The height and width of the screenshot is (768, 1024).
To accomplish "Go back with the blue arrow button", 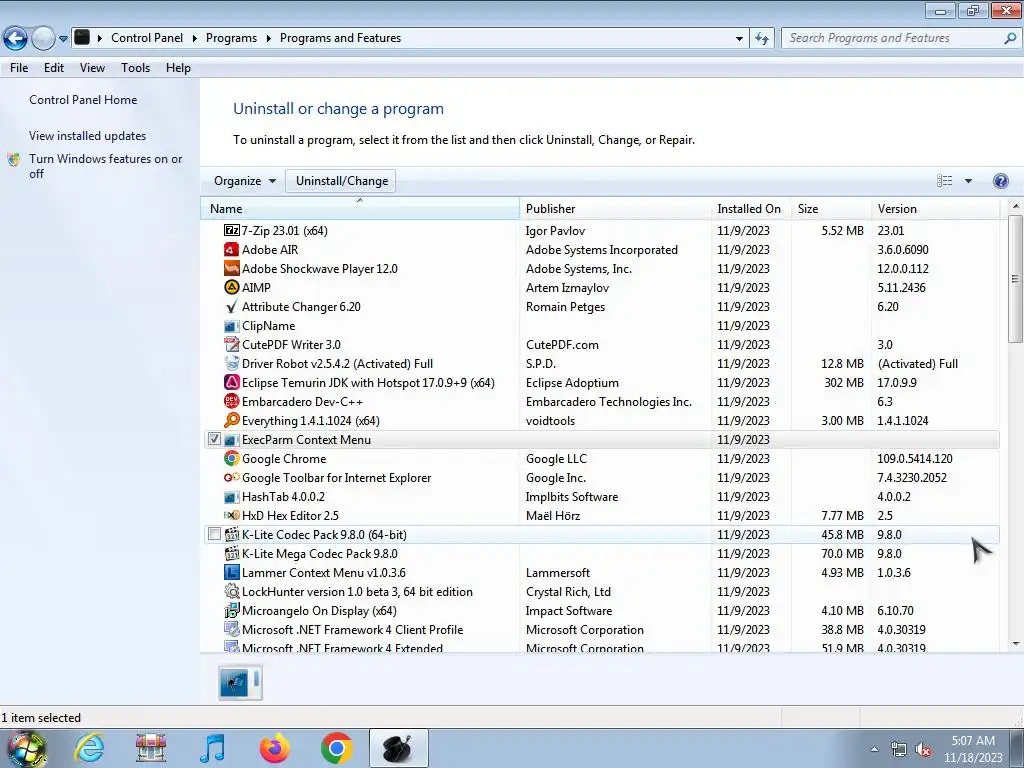I will tap(16, 39).
